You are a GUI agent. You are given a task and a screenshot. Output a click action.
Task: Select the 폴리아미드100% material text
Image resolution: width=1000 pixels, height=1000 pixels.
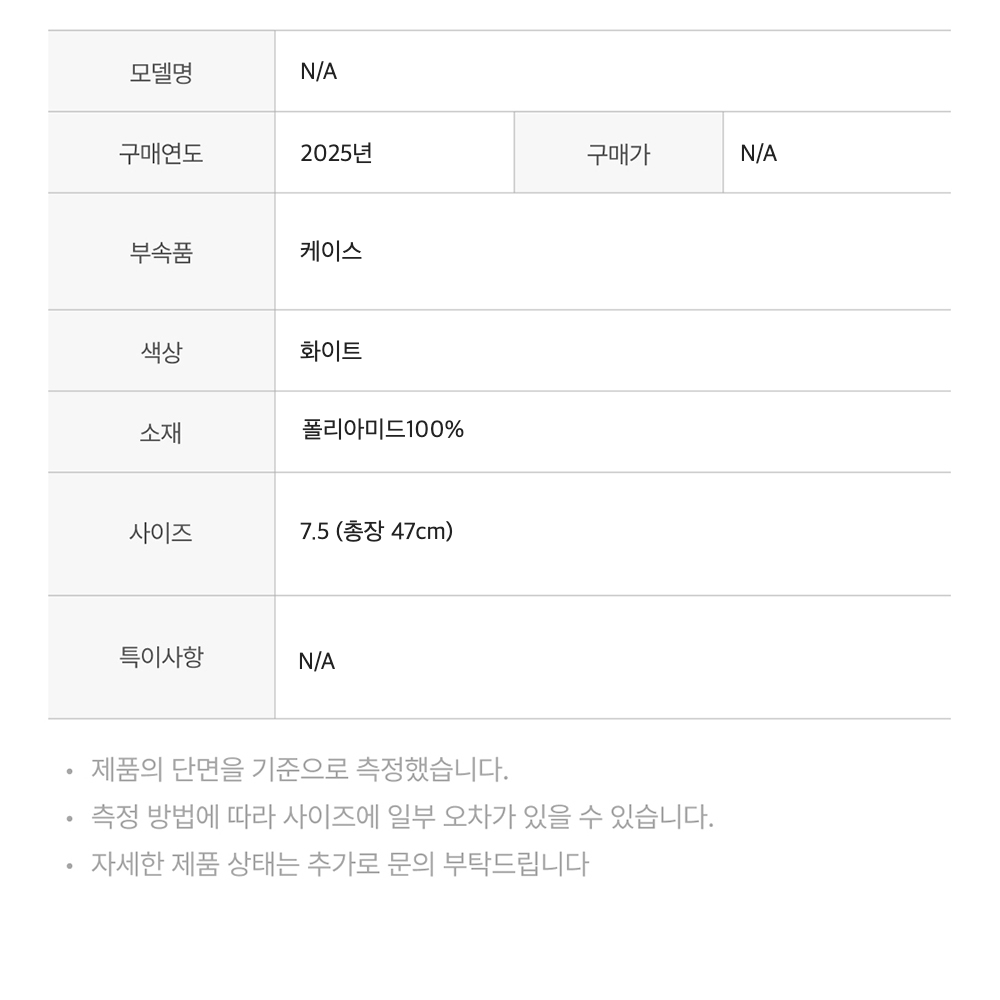[x=382, y=429]
